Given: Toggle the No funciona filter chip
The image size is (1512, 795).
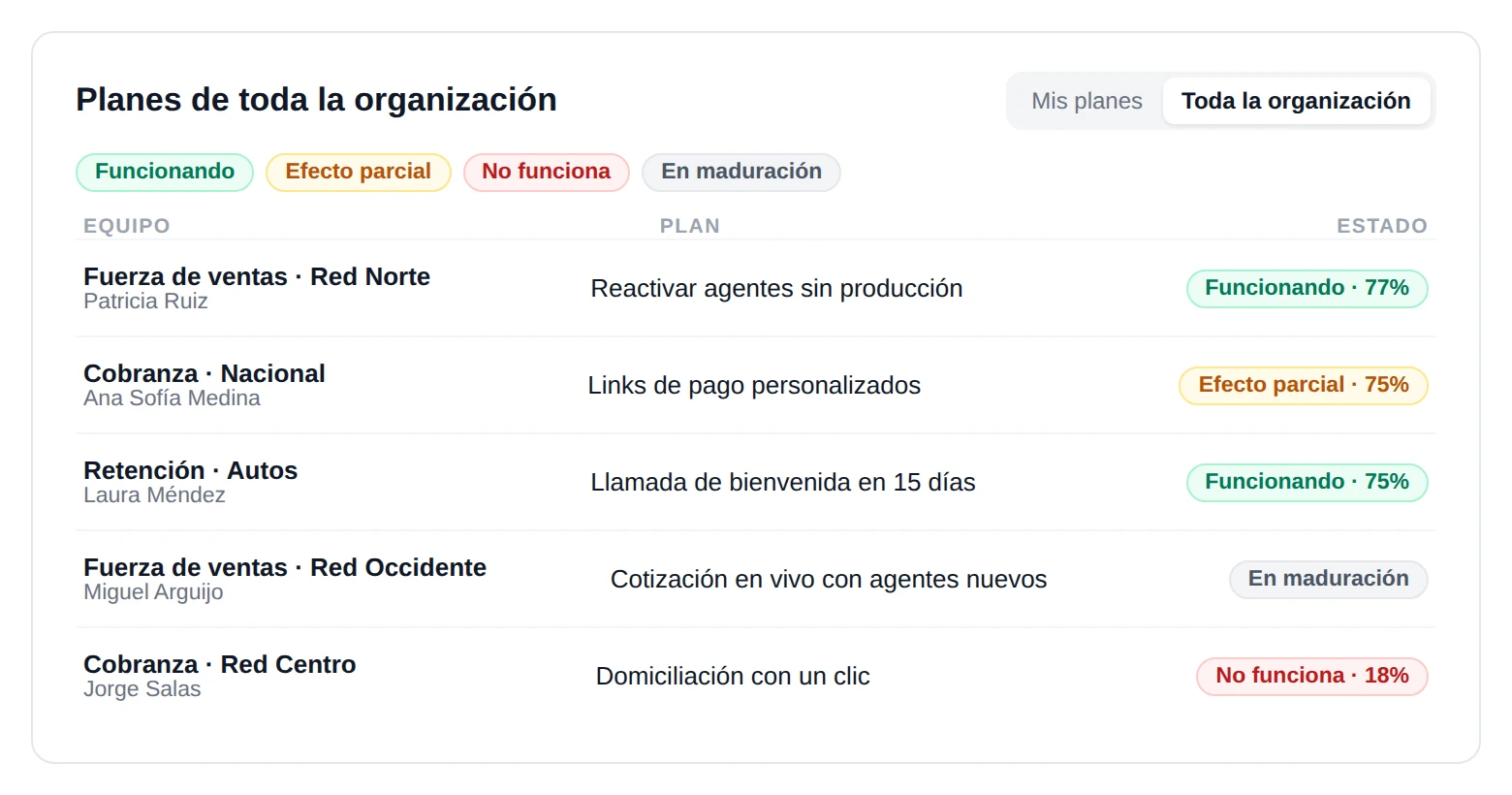Looking at the screenshot, I should point(547,172).
